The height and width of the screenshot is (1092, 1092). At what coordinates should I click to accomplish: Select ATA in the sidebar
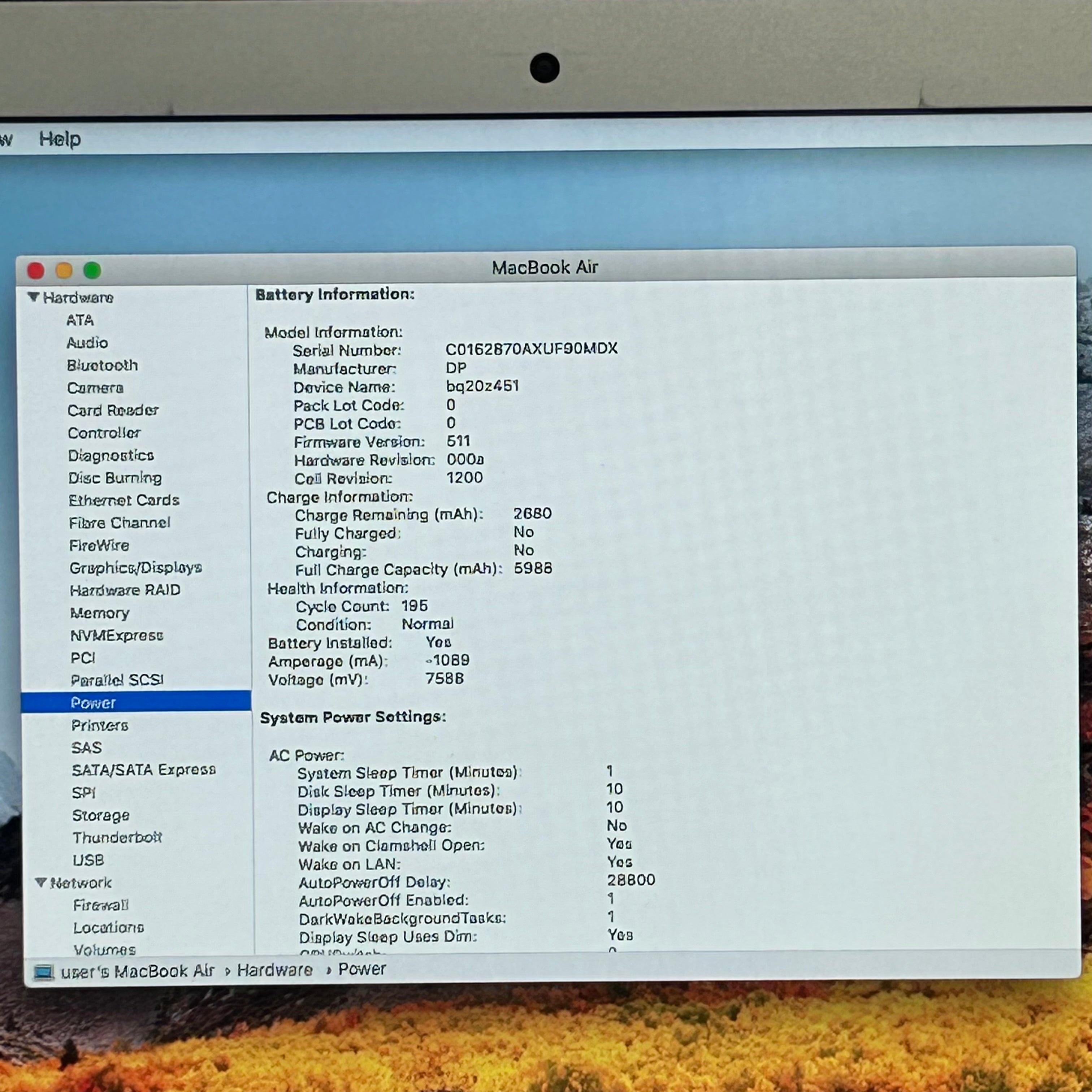(x=80, y=320)
